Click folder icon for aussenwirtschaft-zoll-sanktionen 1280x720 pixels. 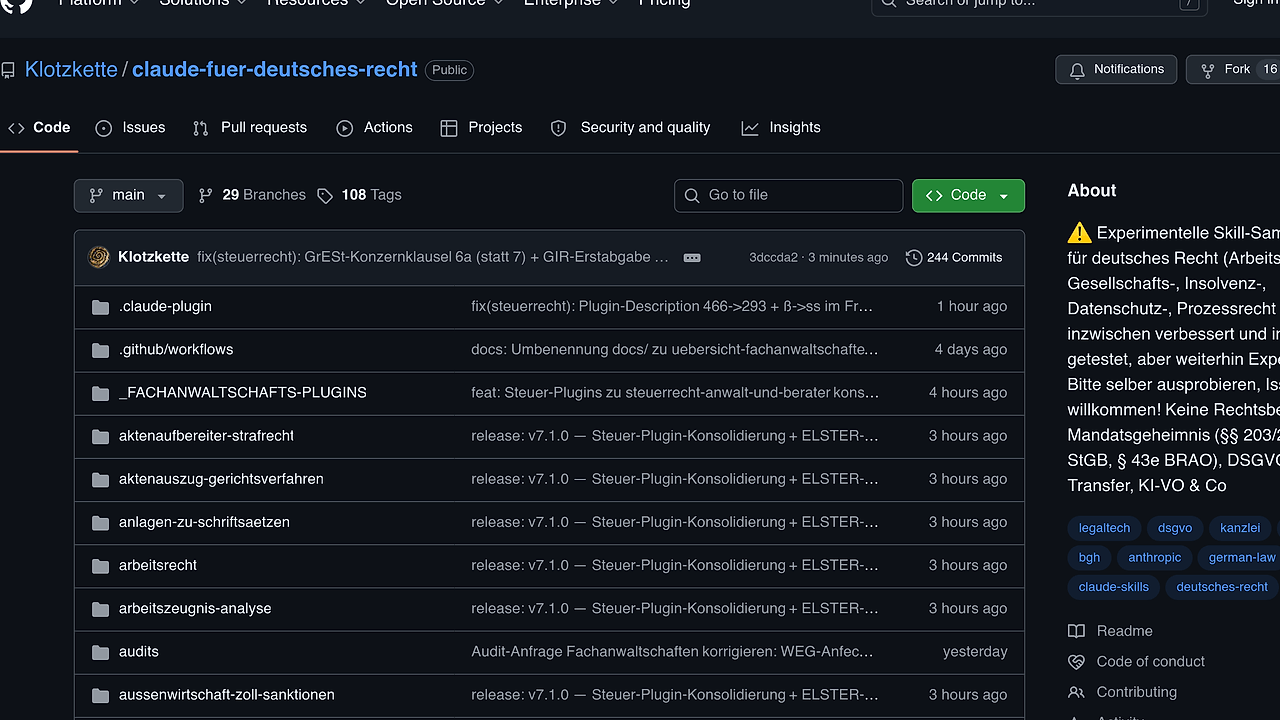click(100, 695)
